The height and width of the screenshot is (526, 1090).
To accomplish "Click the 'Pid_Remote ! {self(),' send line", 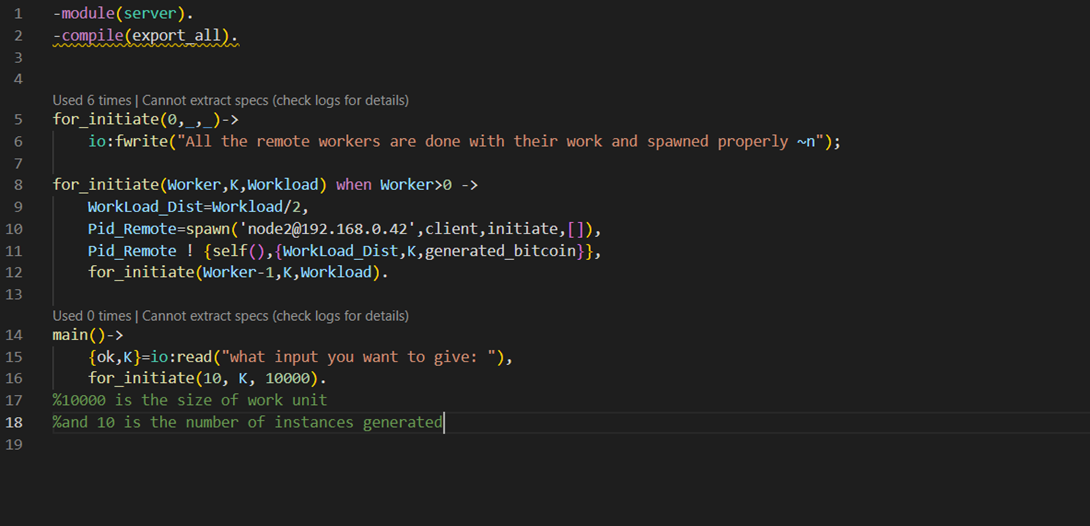I will 344,251.
